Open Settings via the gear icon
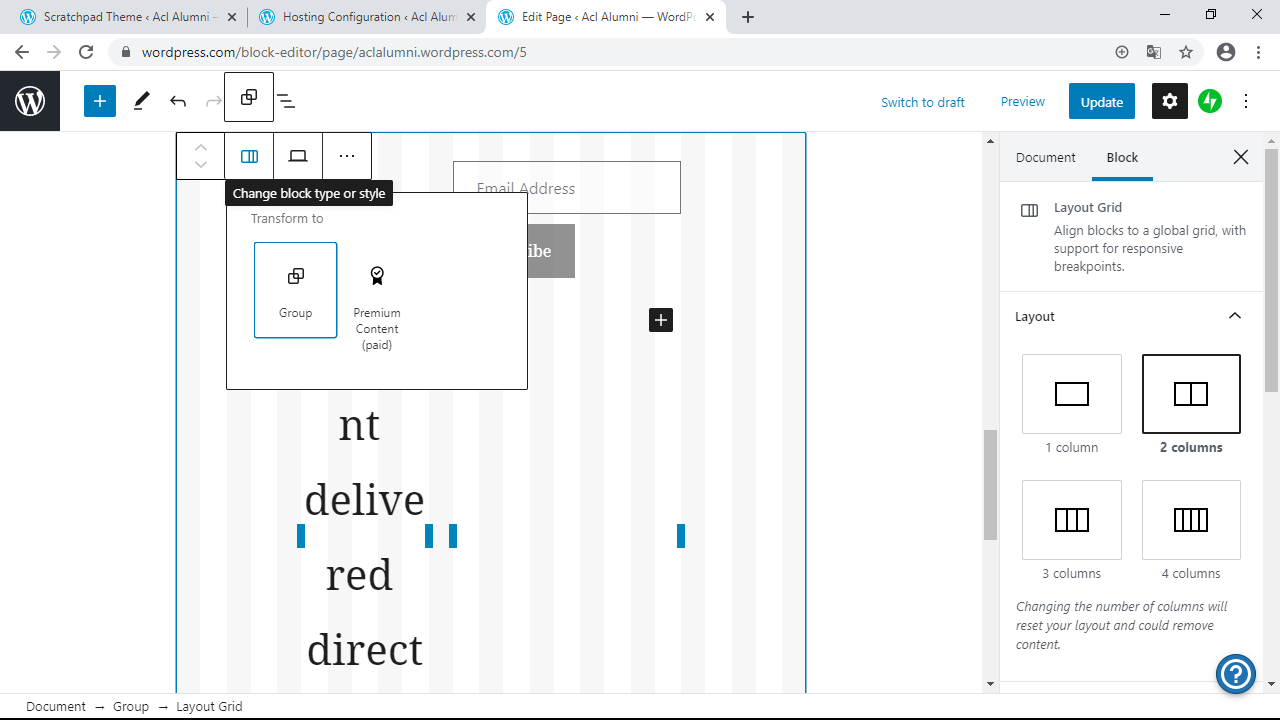This screenshot has width=1280, height=720. [1170, 101]
